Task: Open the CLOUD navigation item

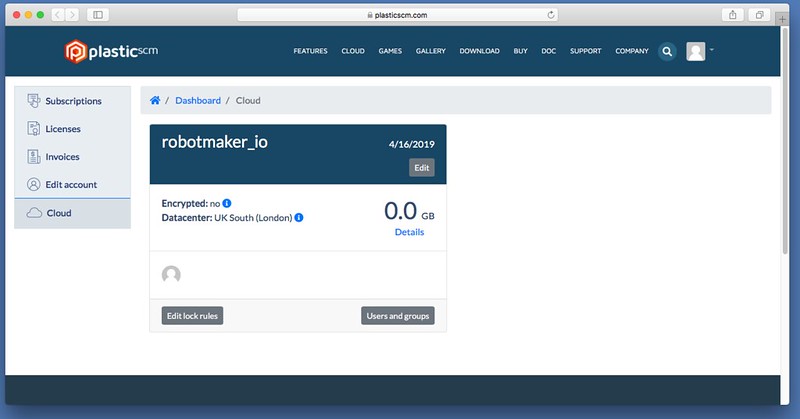Action: [x=353, y=51]
